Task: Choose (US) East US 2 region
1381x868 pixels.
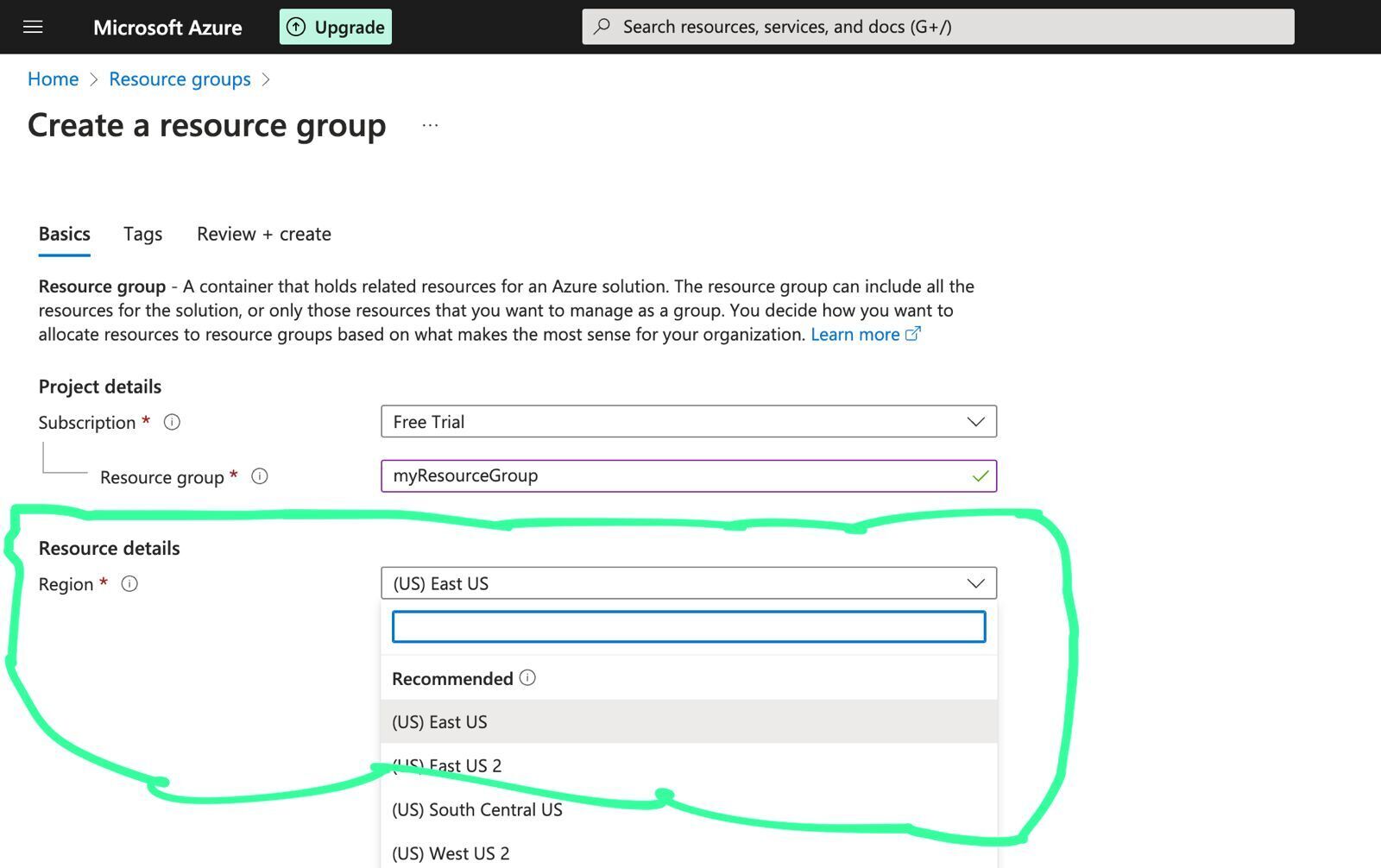Action: [x=689, y=765]
